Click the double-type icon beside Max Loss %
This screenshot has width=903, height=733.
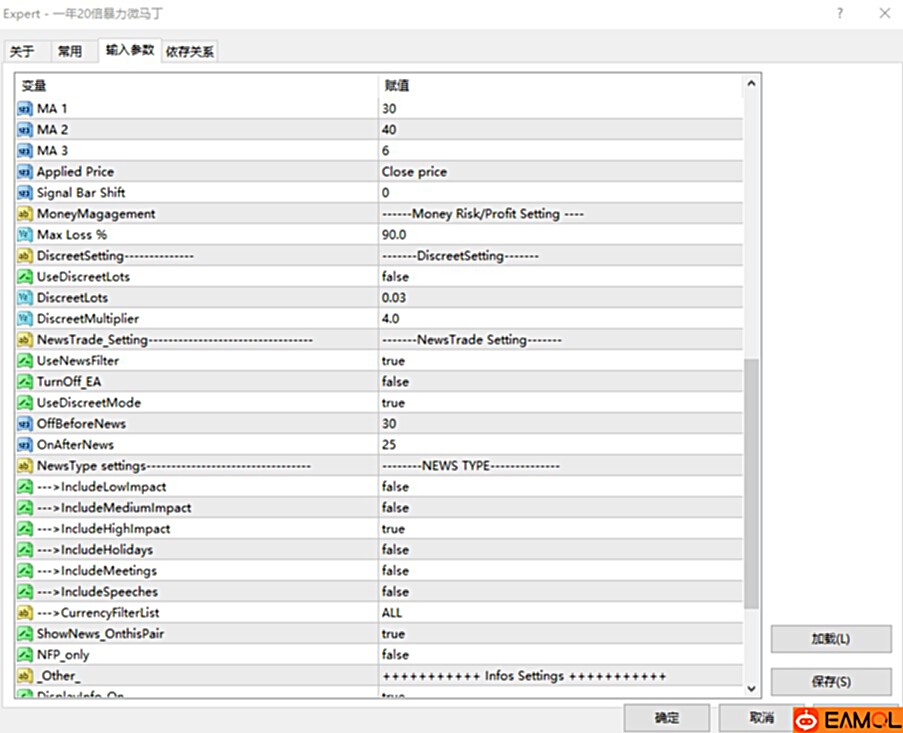[25, 235]
